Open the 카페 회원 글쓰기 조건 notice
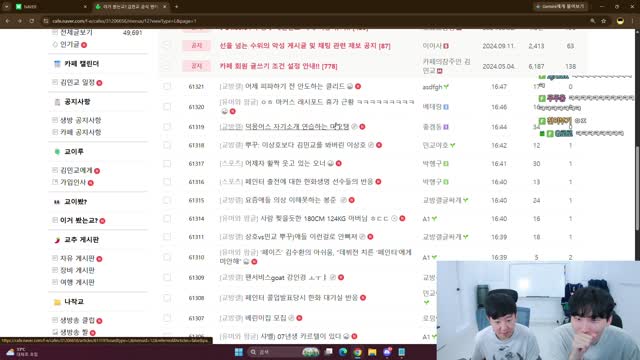 [278, 66]
